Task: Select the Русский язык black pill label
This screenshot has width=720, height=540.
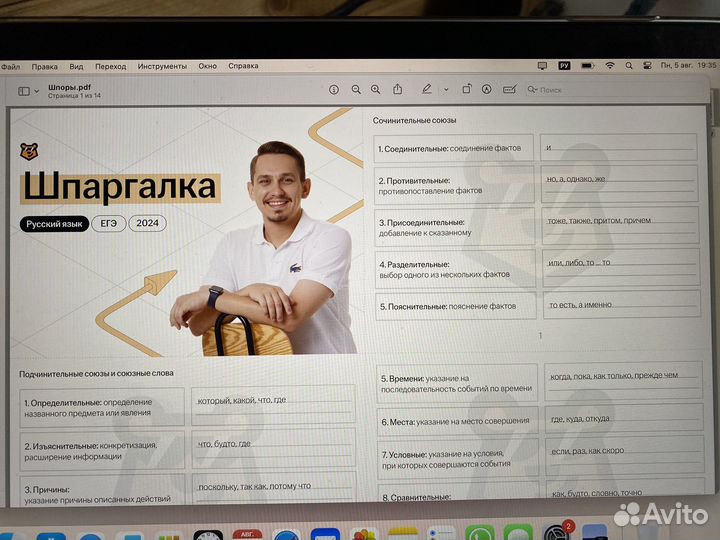Action: tap(54, 224)
